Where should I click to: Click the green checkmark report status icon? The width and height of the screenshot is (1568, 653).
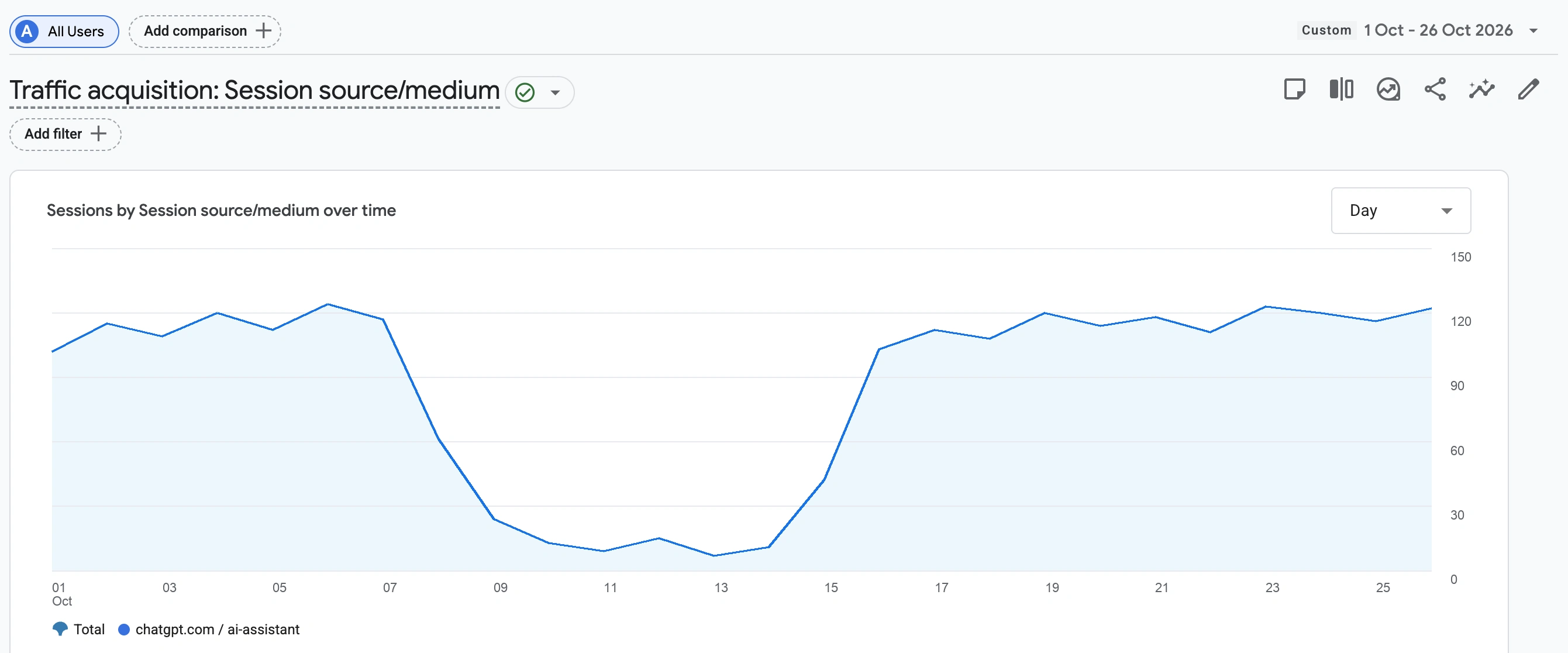point(525,92)
